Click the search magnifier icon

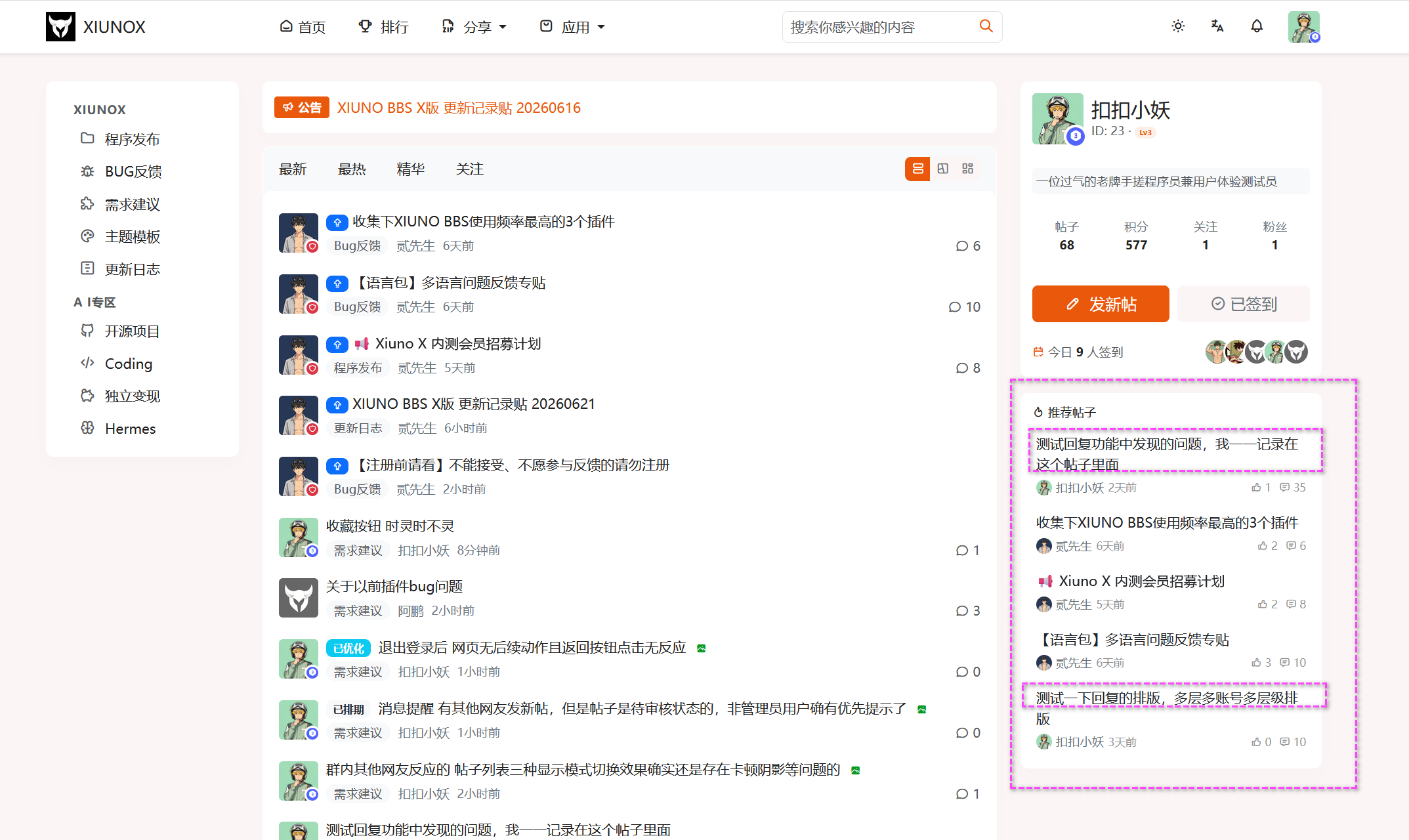(x=986, y=26)
